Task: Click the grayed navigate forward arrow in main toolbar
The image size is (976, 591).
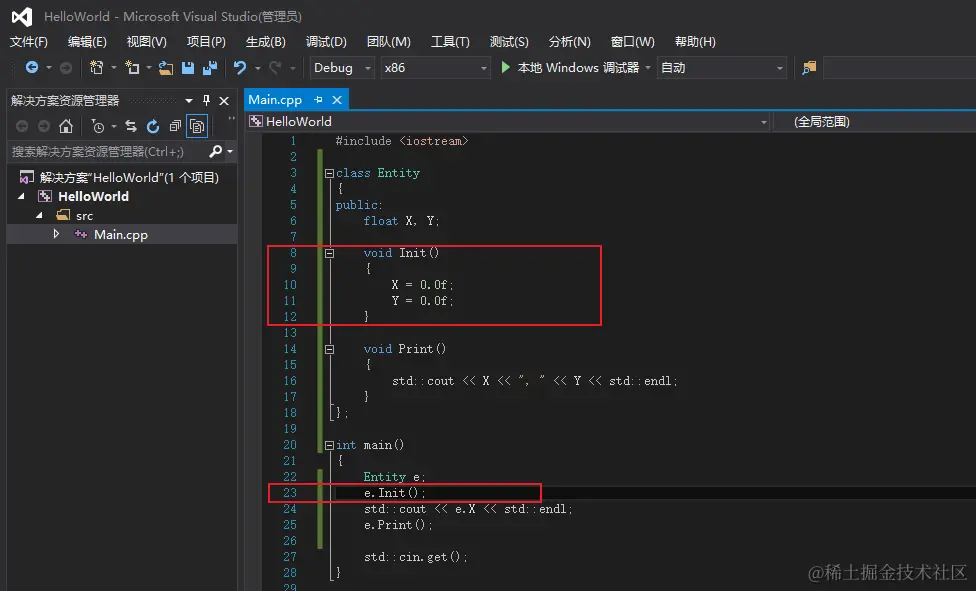Action: tap(65, 68)
